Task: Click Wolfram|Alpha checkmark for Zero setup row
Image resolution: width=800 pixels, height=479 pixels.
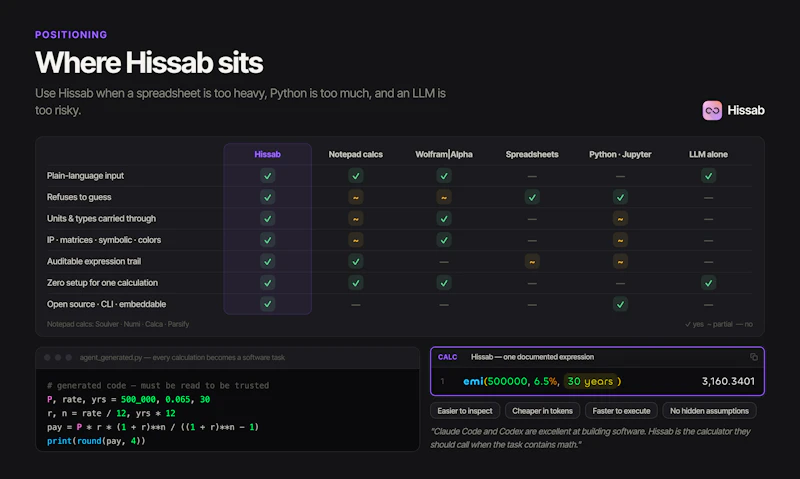Action: coord(444,283)
